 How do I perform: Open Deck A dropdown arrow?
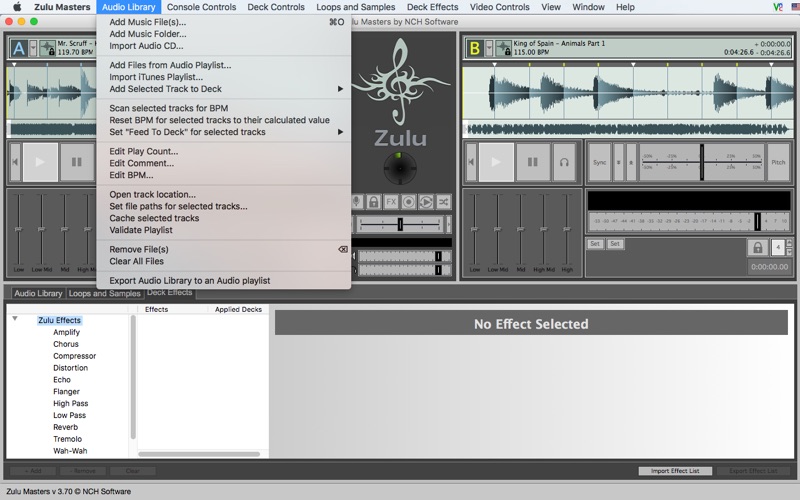click(x=33, y=48)
